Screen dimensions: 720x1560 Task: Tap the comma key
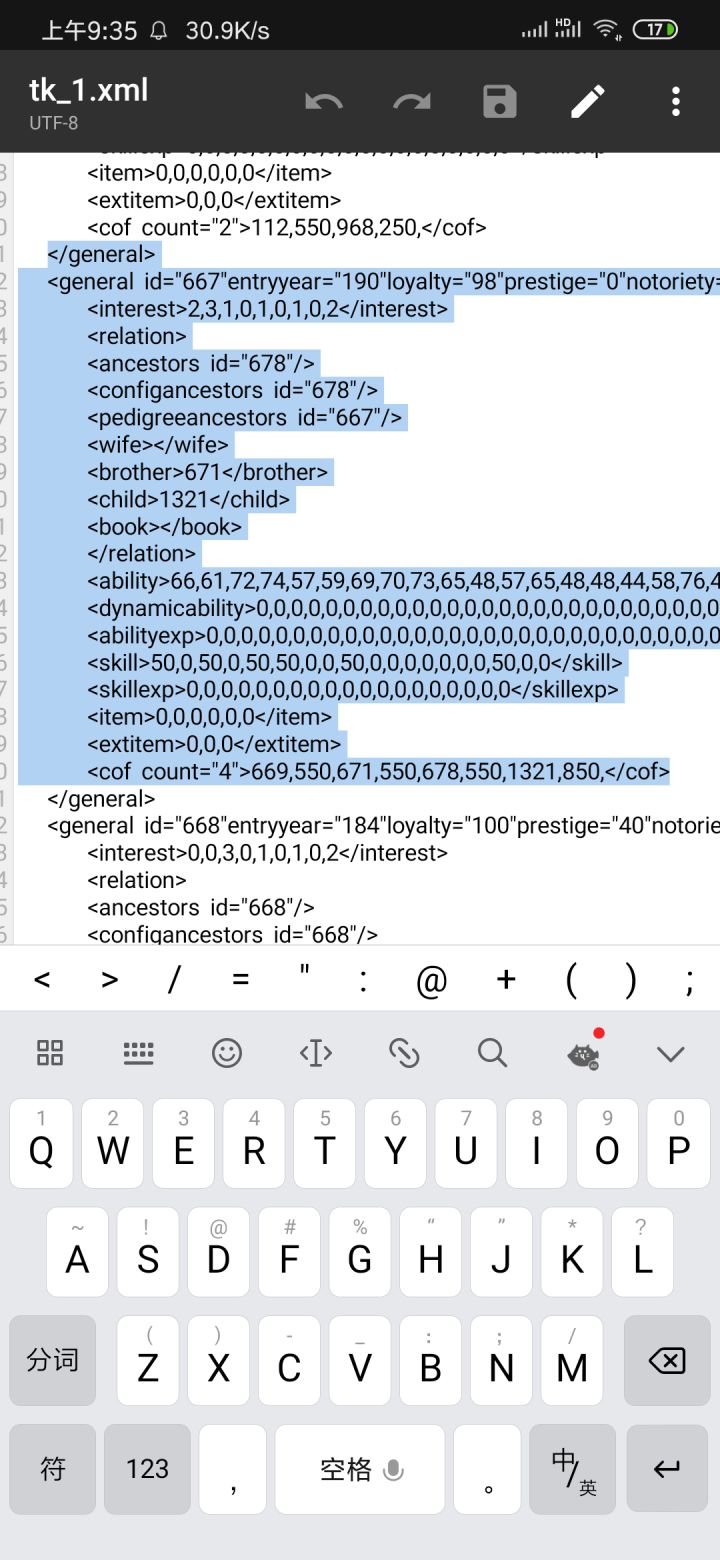point(232,1469)
